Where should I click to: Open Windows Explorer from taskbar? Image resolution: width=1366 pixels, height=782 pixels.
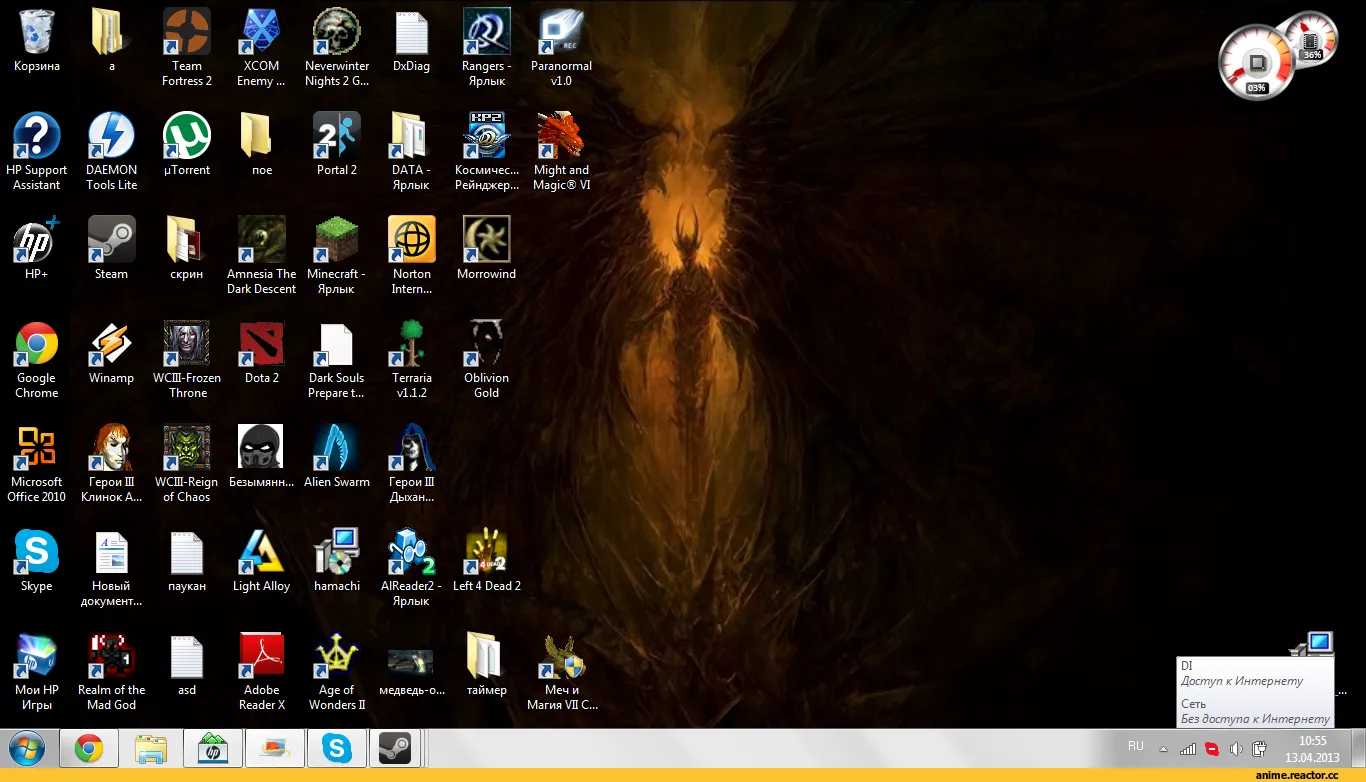151,748
